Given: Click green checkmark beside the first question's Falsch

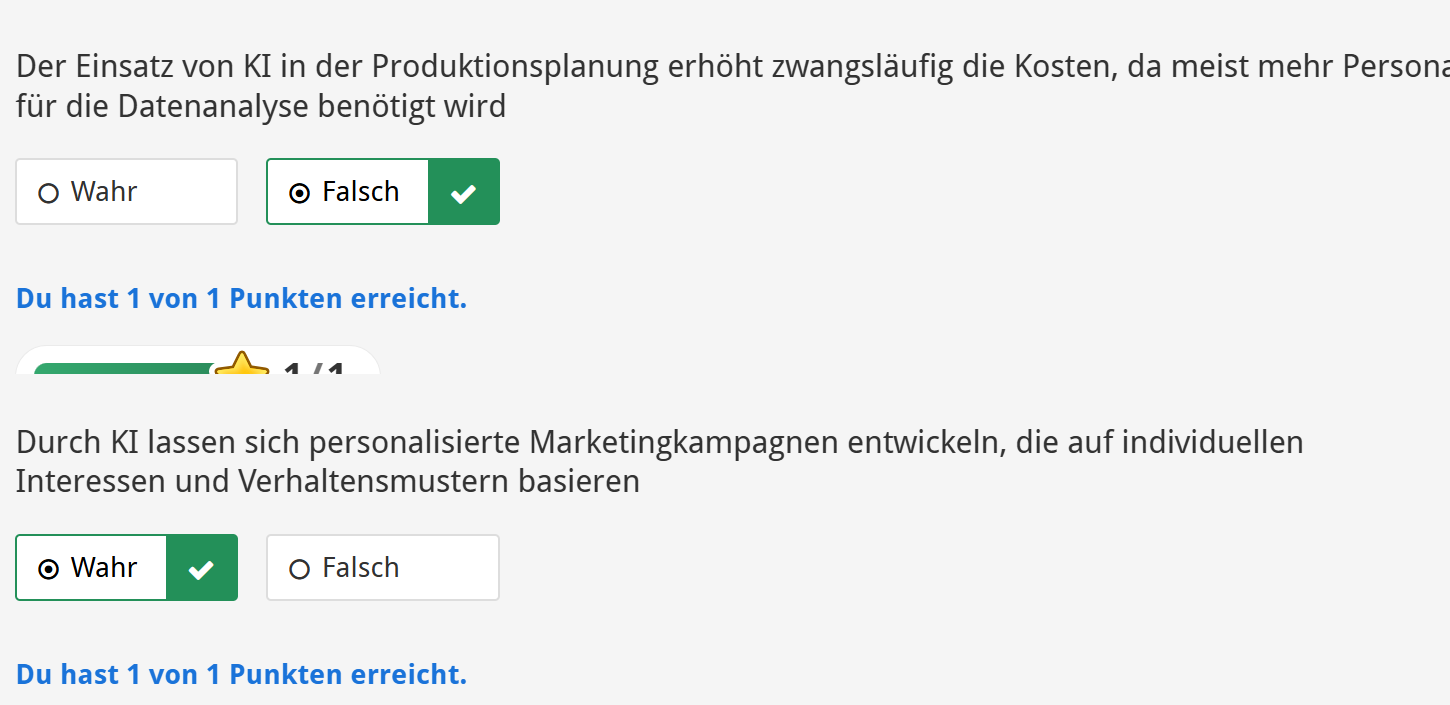Looking at the screenshot, I should coord(463,192).
